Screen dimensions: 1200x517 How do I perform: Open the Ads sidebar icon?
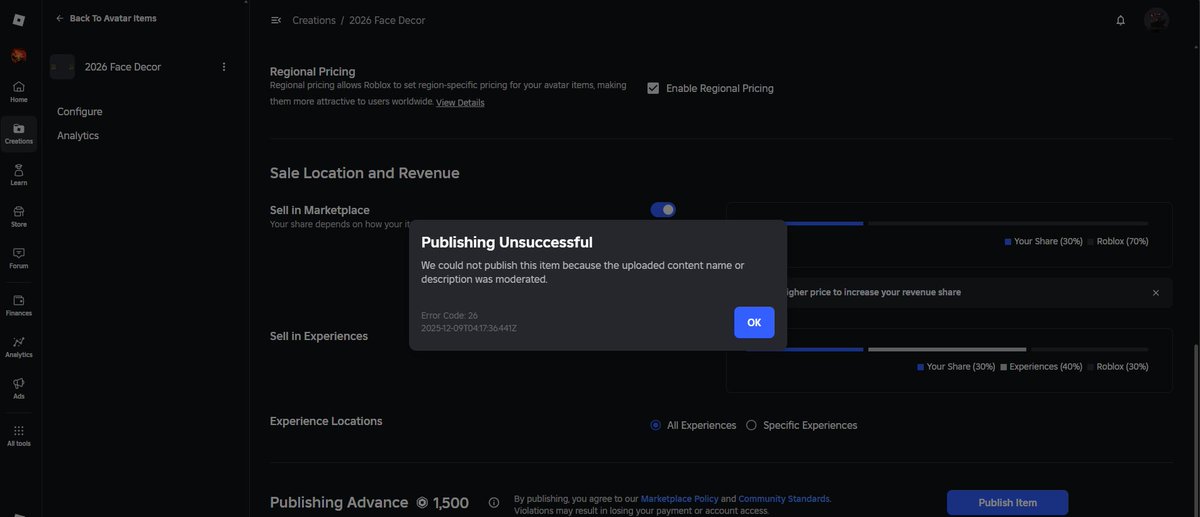[x=19, y=388]
